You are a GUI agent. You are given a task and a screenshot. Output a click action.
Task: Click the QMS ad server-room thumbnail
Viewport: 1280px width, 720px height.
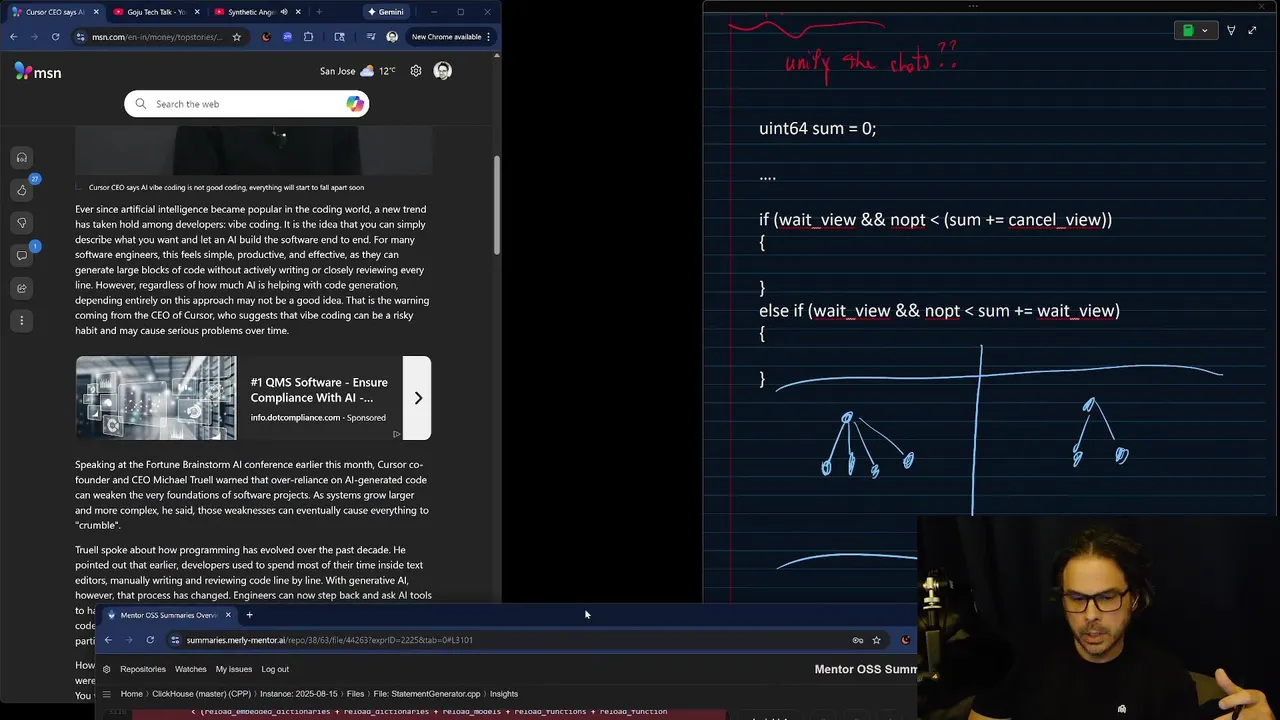click(156, 398)
